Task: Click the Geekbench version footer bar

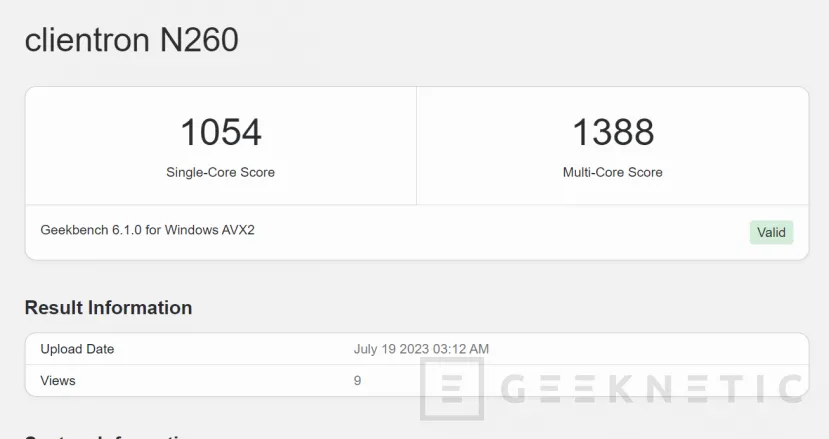Action: pyautogui.click(x=417, y=232)
